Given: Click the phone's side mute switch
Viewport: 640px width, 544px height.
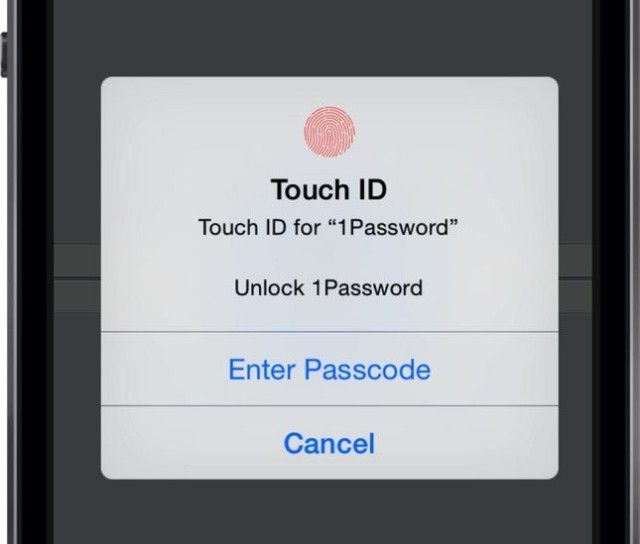Looking at the screenshot, I should click(4, 54).
